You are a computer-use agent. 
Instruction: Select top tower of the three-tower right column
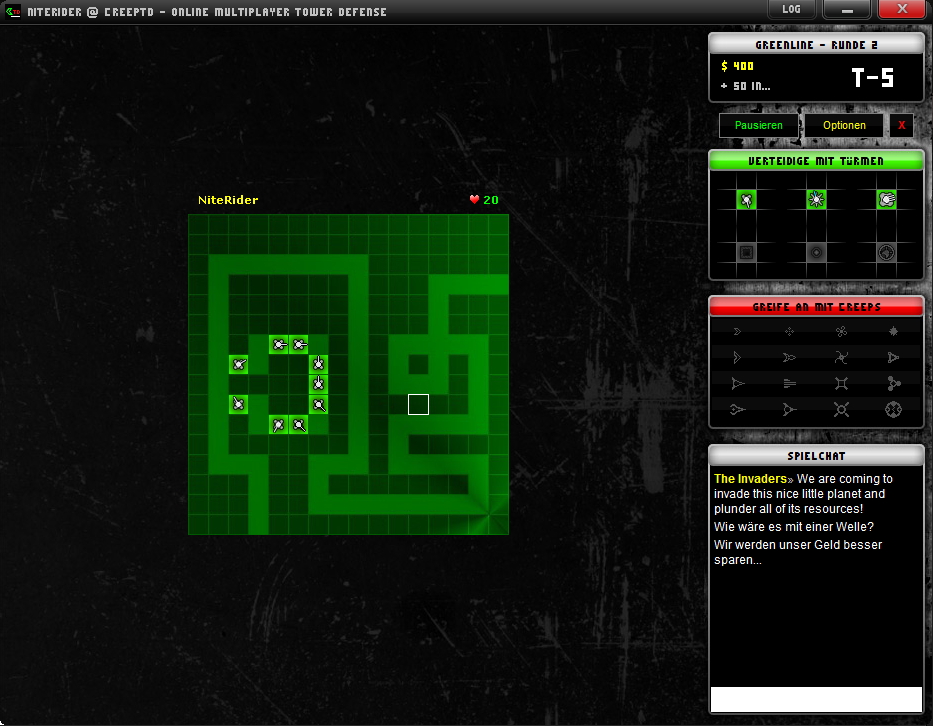319,364
